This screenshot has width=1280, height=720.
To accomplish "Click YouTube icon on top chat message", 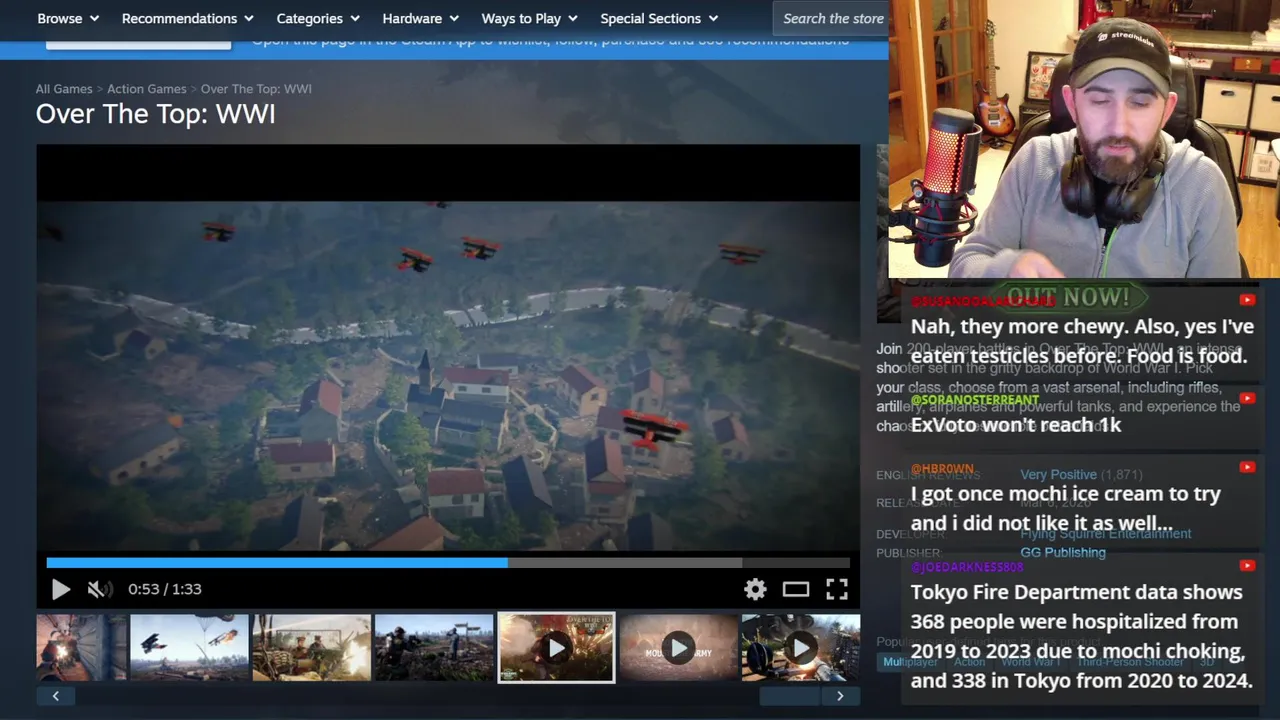I will pyautogui.click(x=1247, y=300).
